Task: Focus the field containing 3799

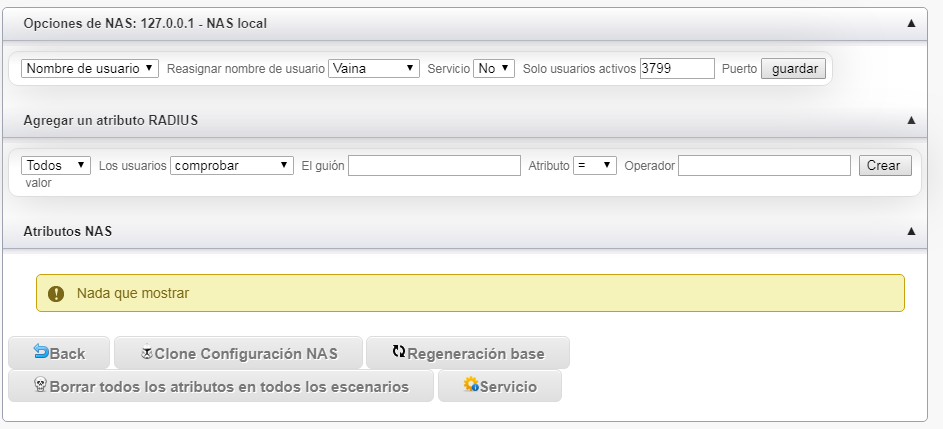Action: point(677,69)
